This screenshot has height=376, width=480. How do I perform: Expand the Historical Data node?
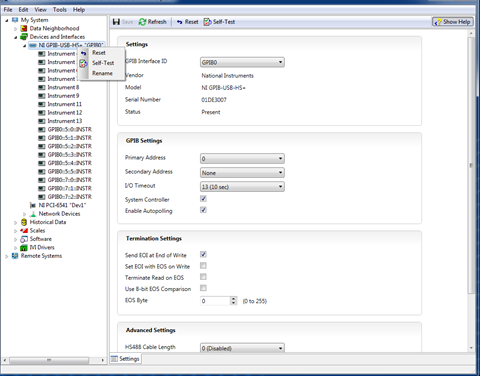tap(15, 222)
